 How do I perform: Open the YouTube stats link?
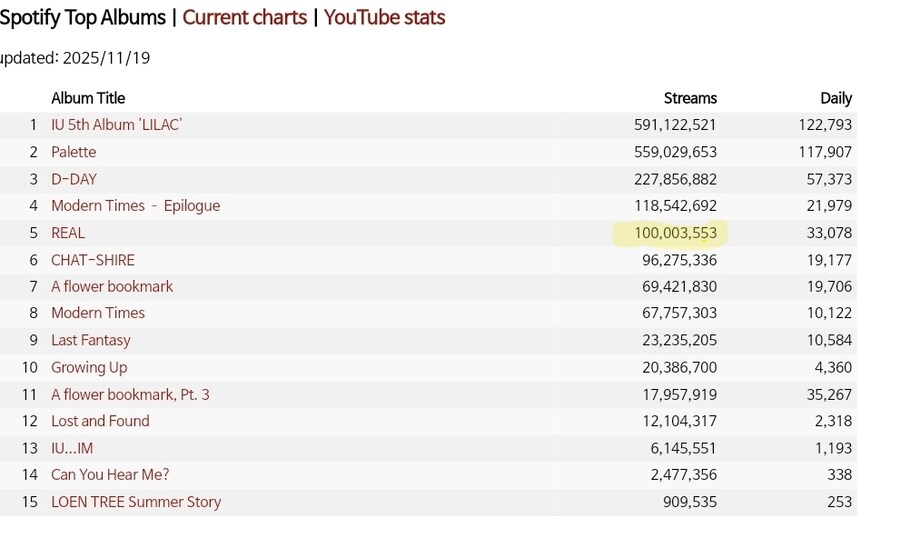pyautogui.click(x=384, y=17)
